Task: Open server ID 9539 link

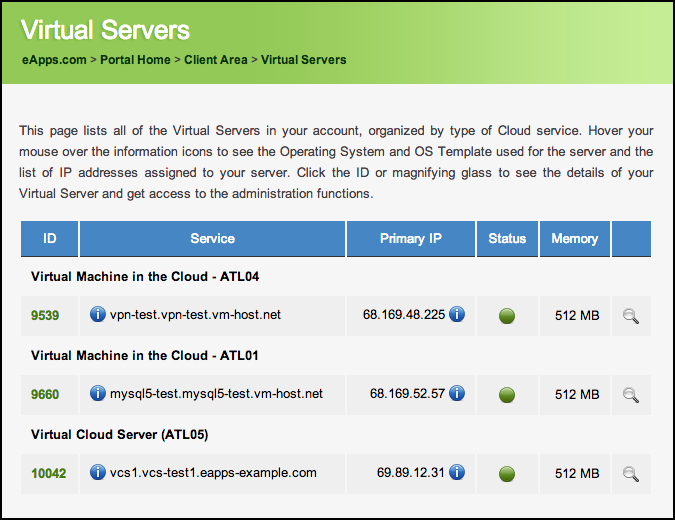Action: pos(45,315)
